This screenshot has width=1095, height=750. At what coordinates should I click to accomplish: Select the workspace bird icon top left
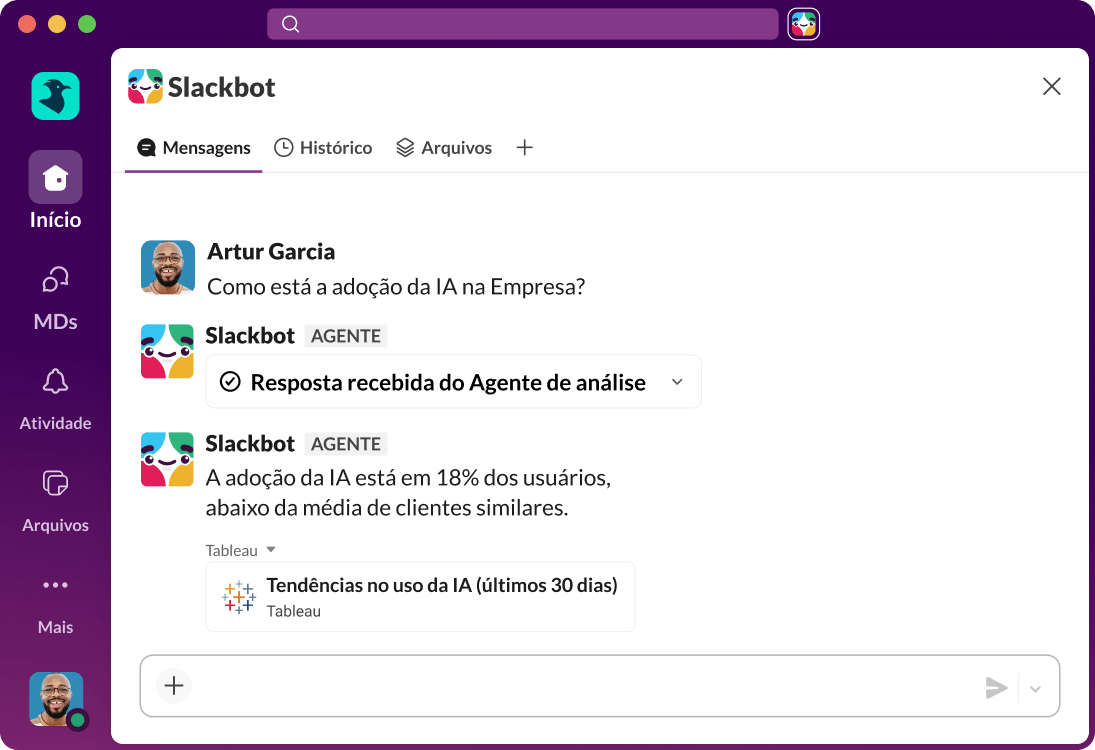pyautogui.click(x=55, y=95)
